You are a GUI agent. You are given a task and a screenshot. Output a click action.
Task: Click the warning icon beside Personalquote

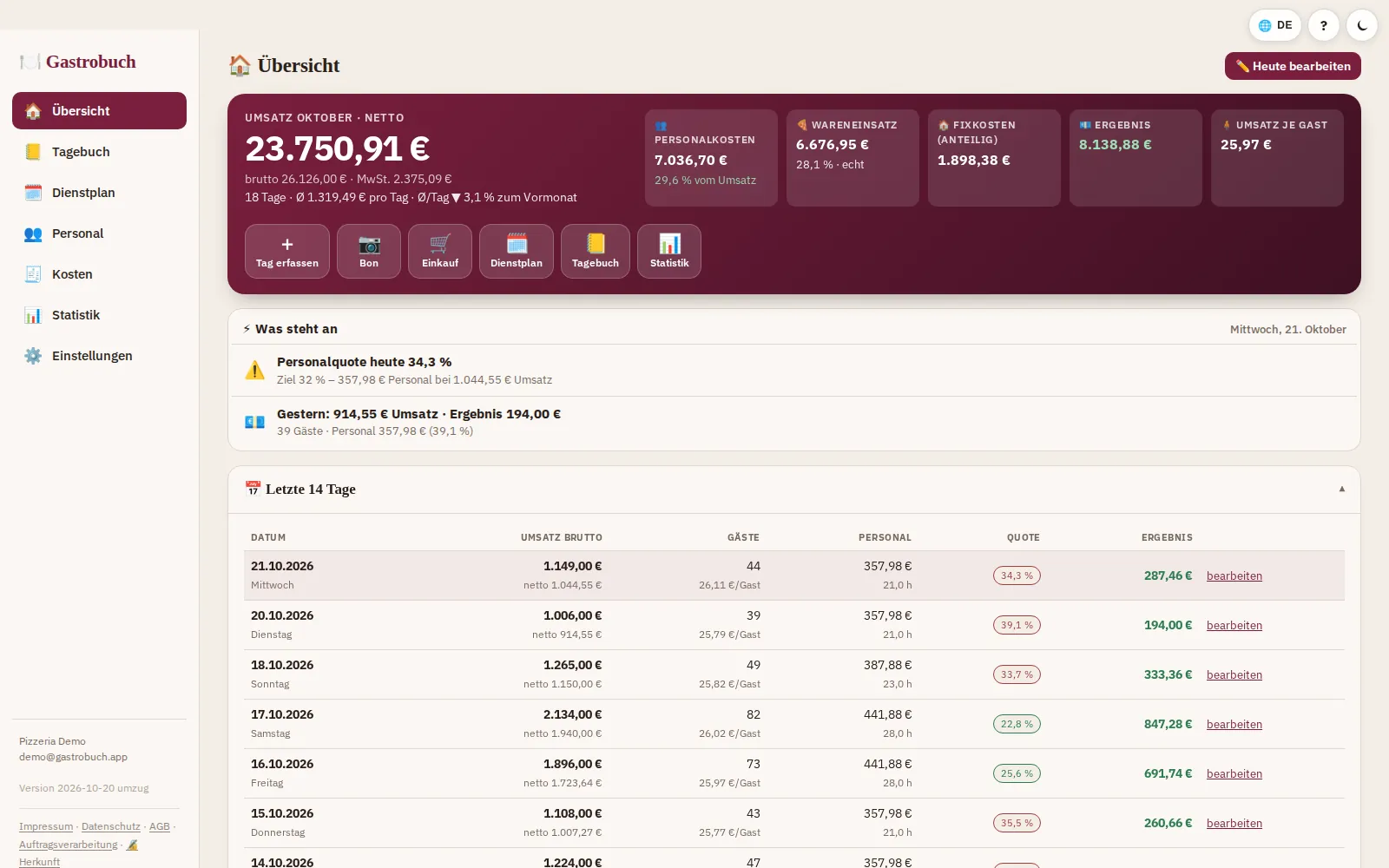pos(254,371)
